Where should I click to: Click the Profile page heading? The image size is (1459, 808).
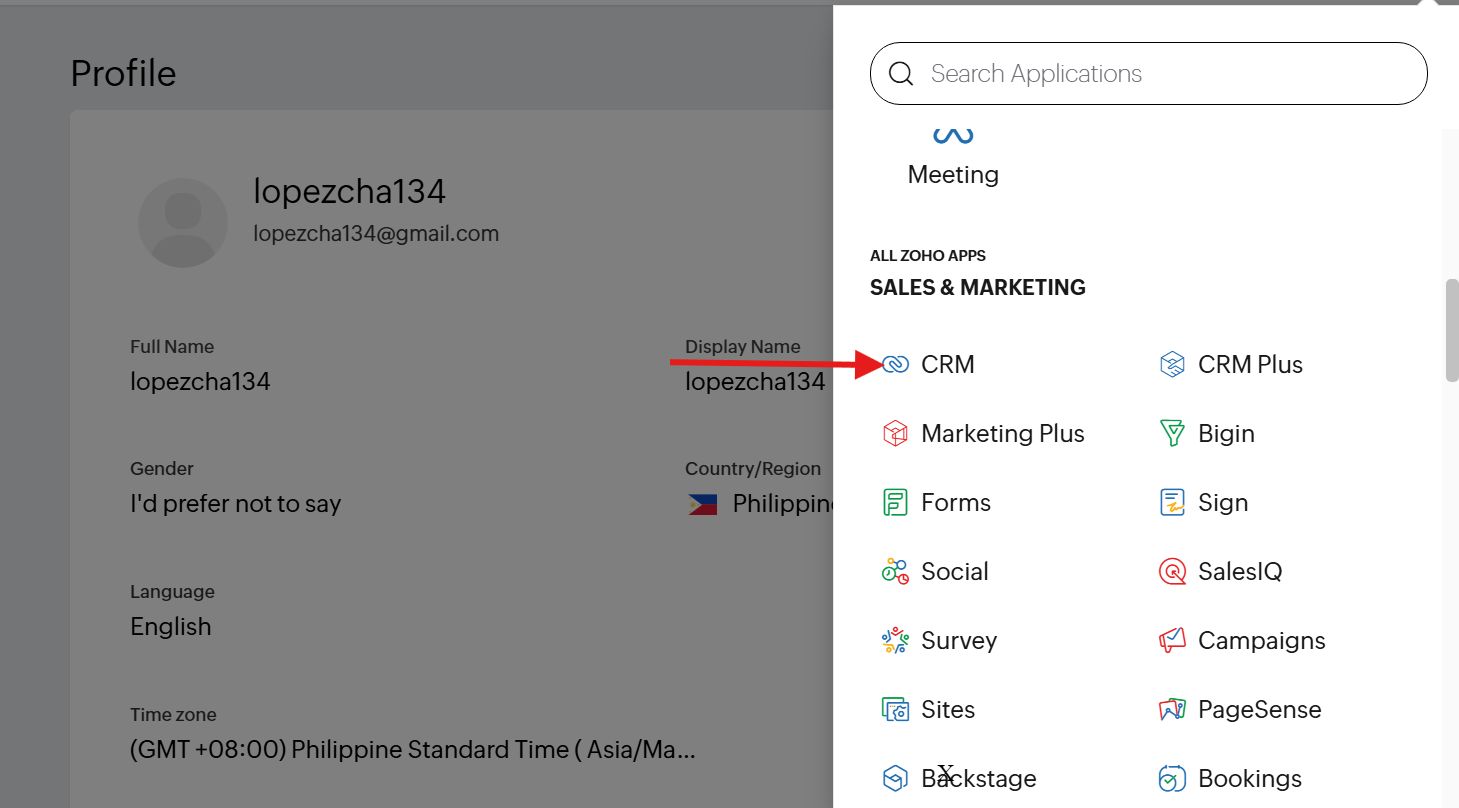(x=123, y=73)
